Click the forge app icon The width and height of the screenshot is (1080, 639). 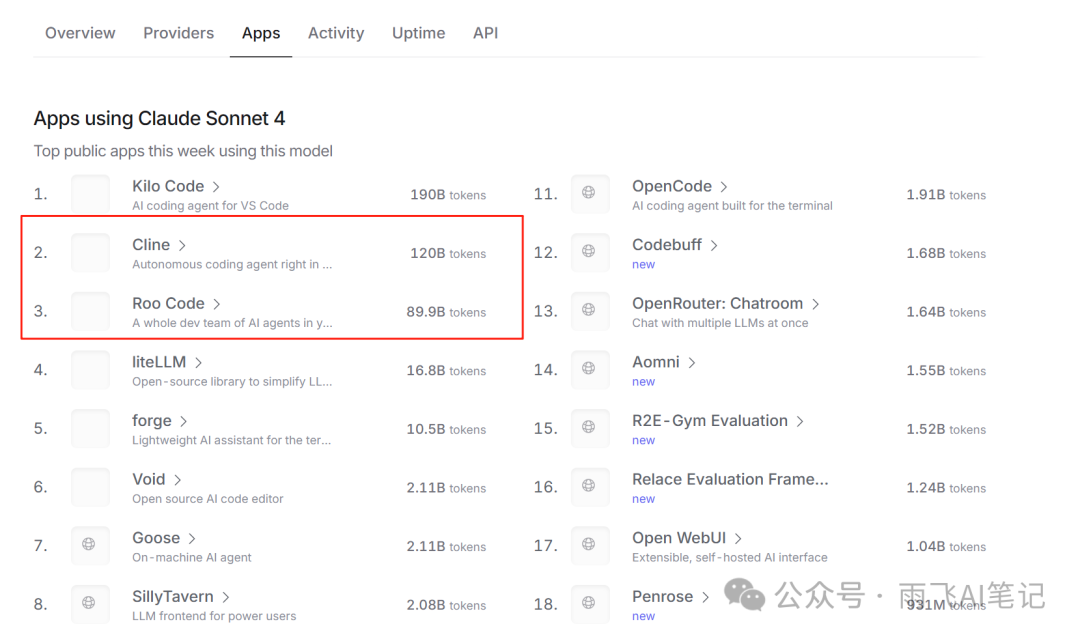pos(90,428)
